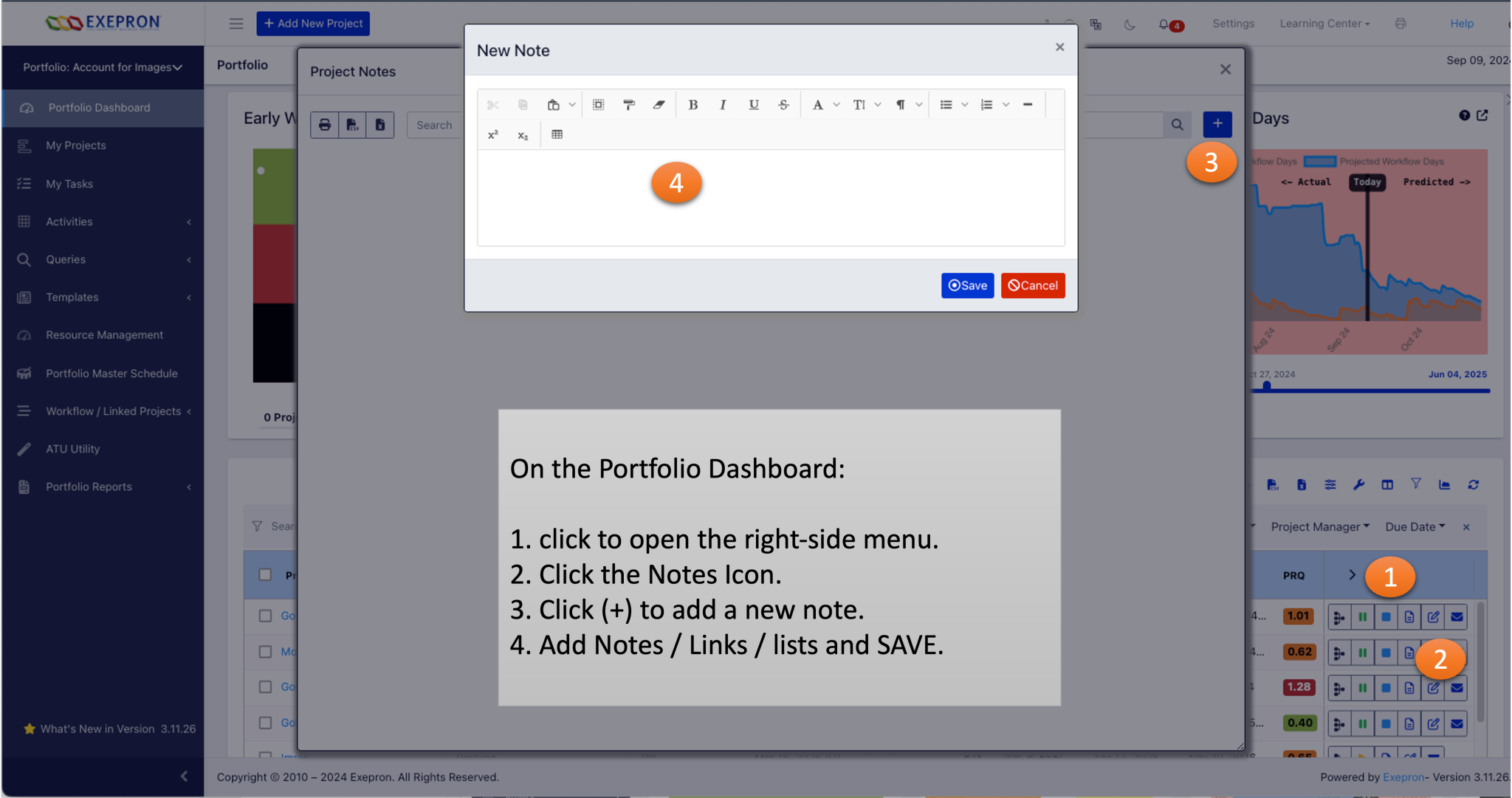
Task: Open the Project Manager filter dropdown
Action: [1320, 527]
